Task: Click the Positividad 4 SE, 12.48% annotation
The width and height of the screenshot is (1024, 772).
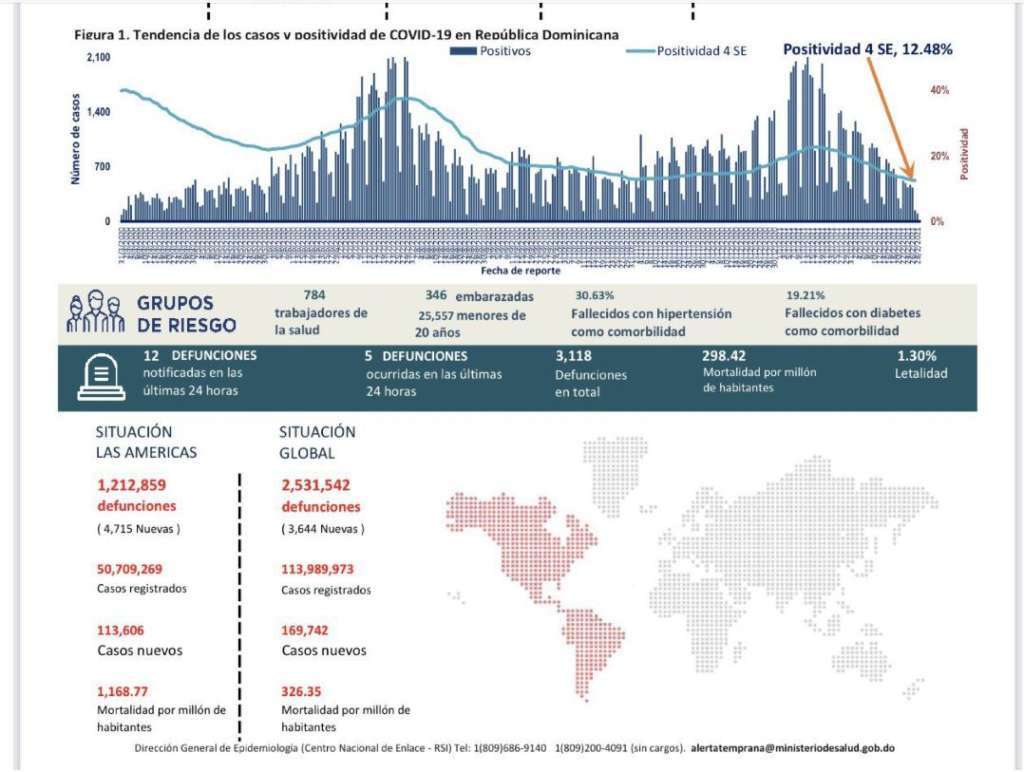Action: point(866,48)
